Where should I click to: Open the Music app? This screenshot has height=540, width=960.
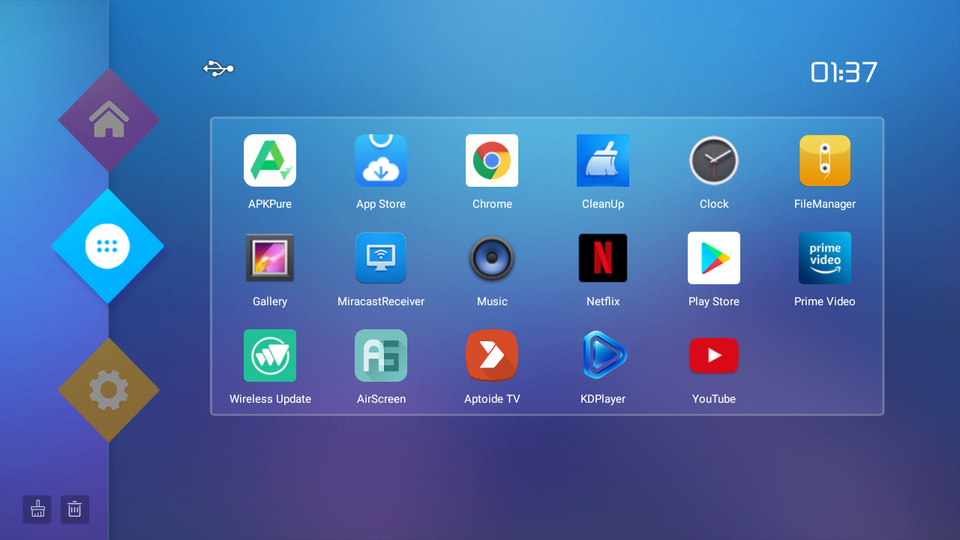492,258
